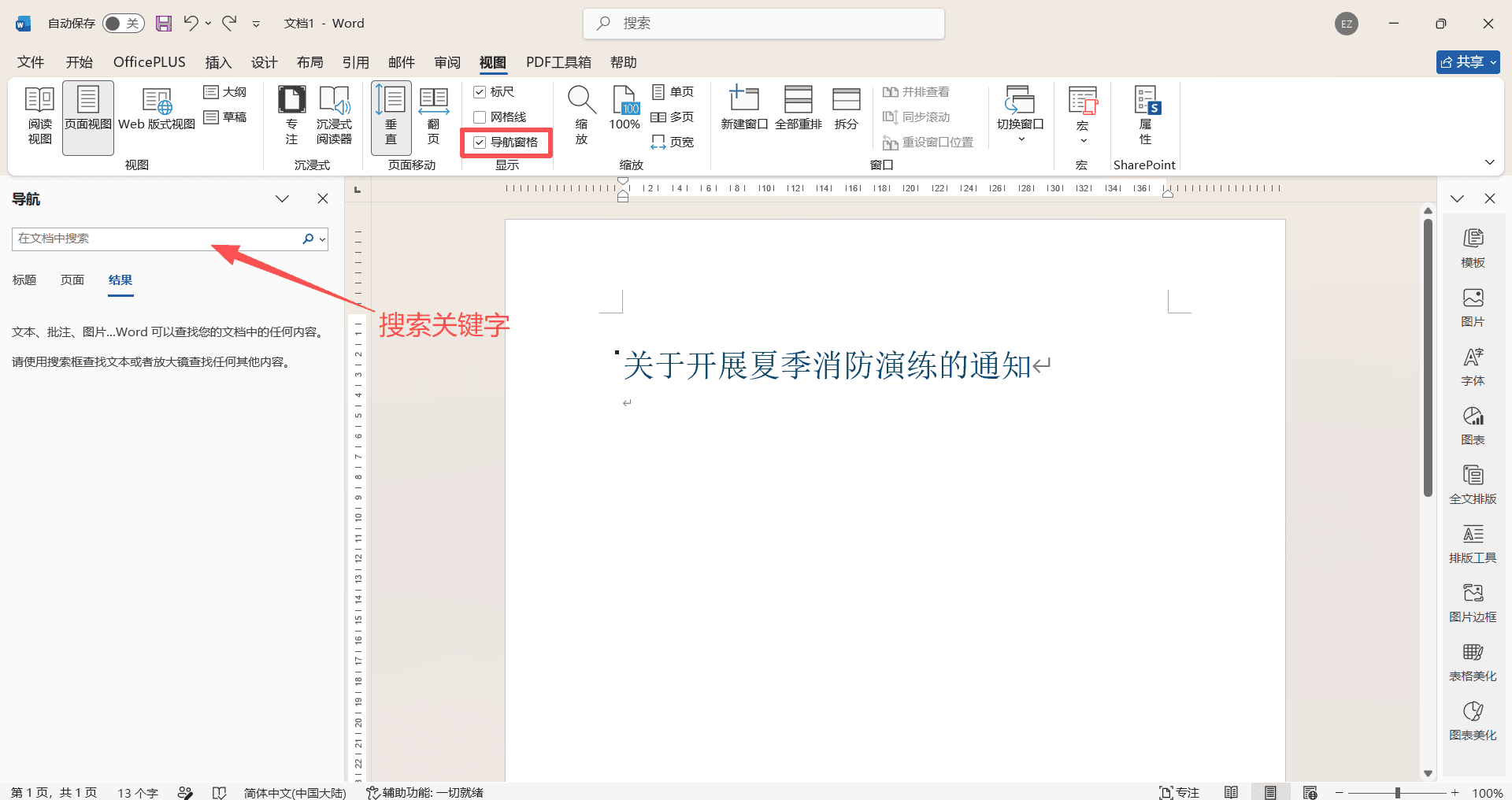Click status bar Focus (专注) button

(1179, 792)
